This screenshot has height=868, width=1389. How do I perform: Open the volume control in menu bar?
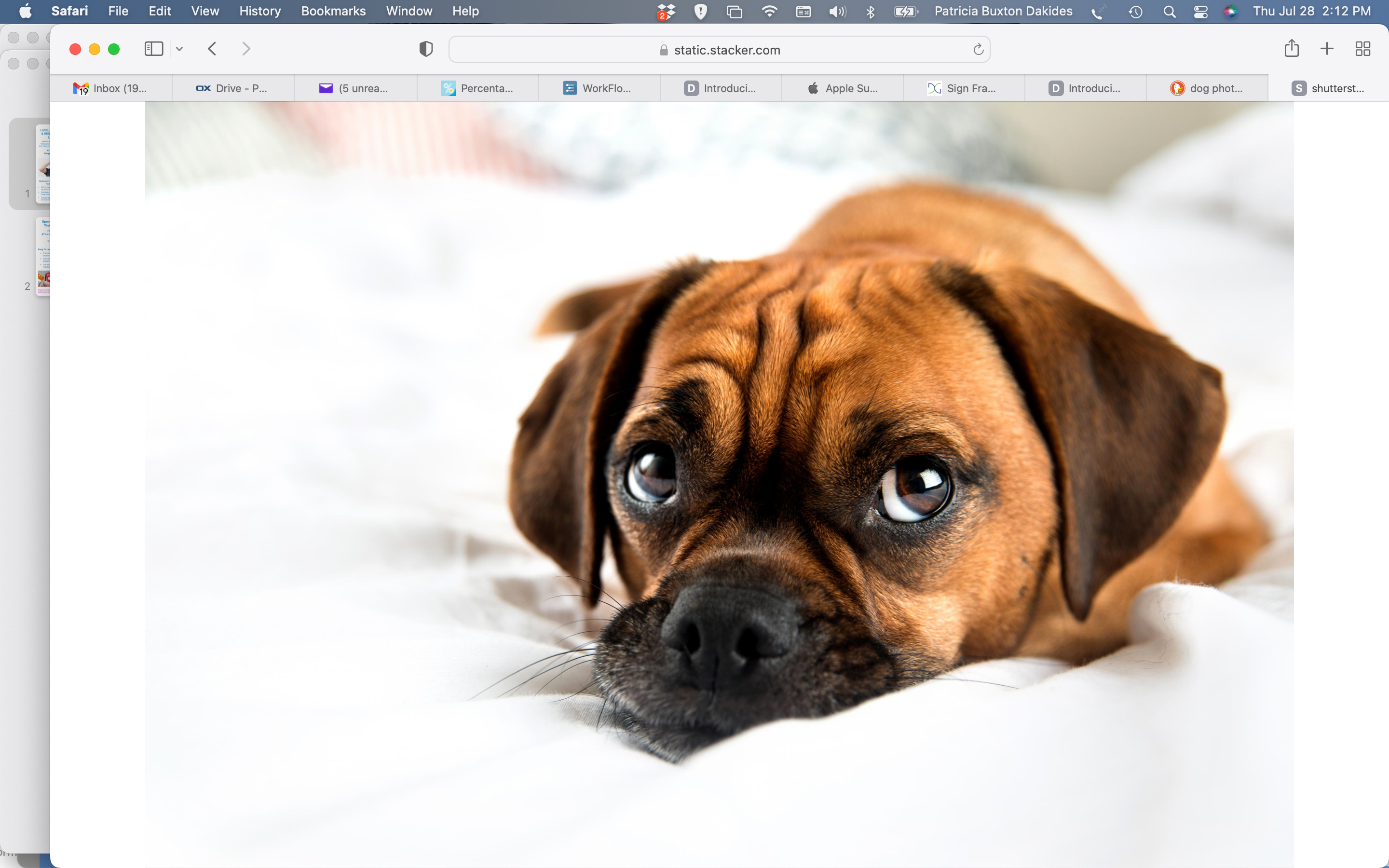(x=837, y=12)
